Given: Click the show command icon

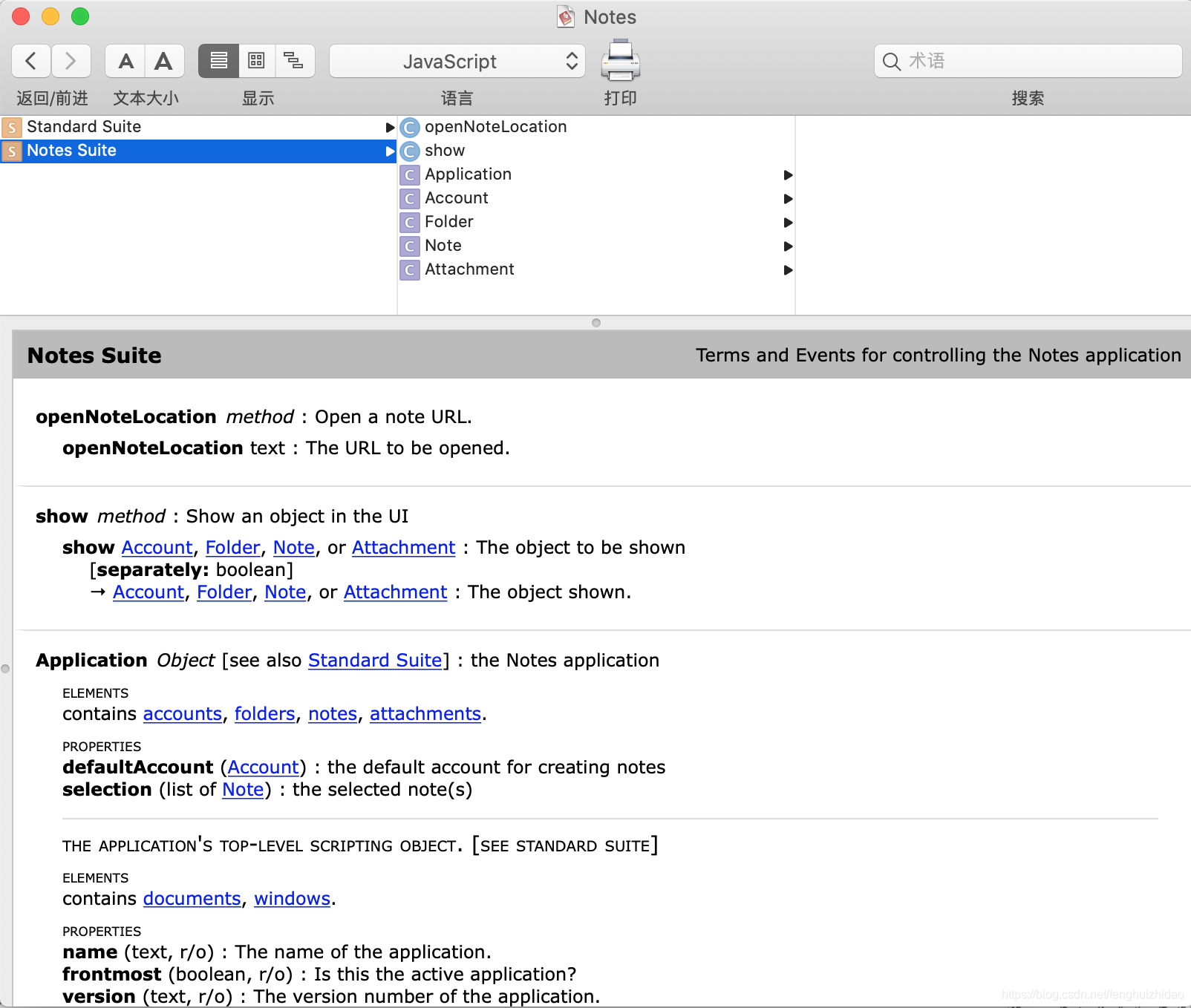Looking at the screenshot, I should [410, 151].
